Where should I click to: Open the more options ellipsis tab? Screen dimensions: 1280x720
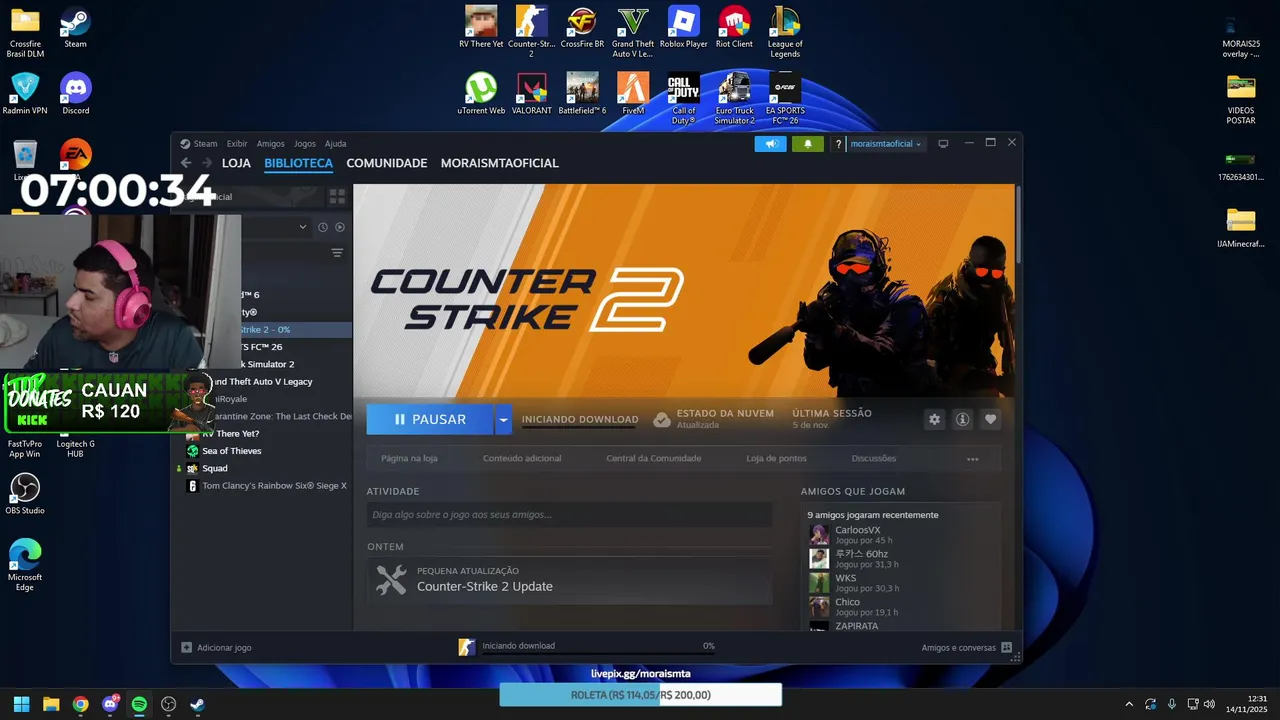pos(972,459)
